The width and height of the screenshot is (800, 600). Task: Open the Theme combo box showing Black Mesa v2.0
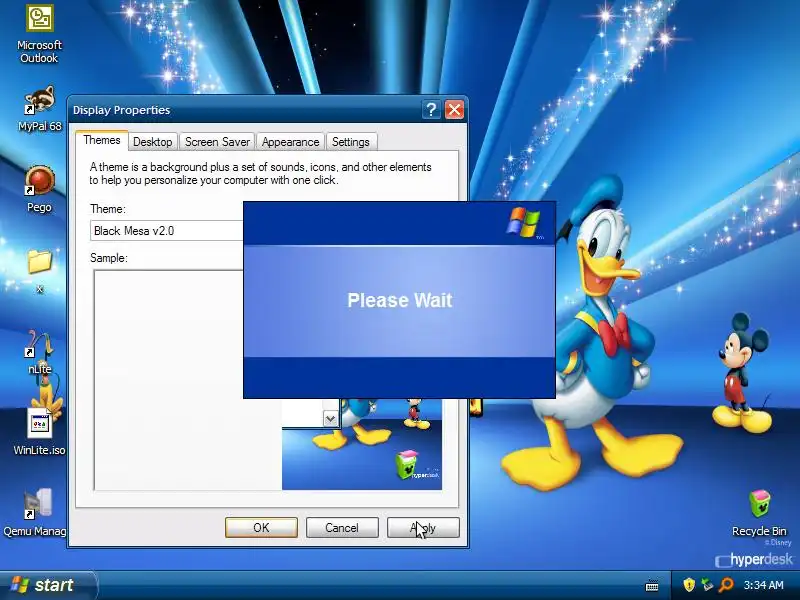[167, 231]
